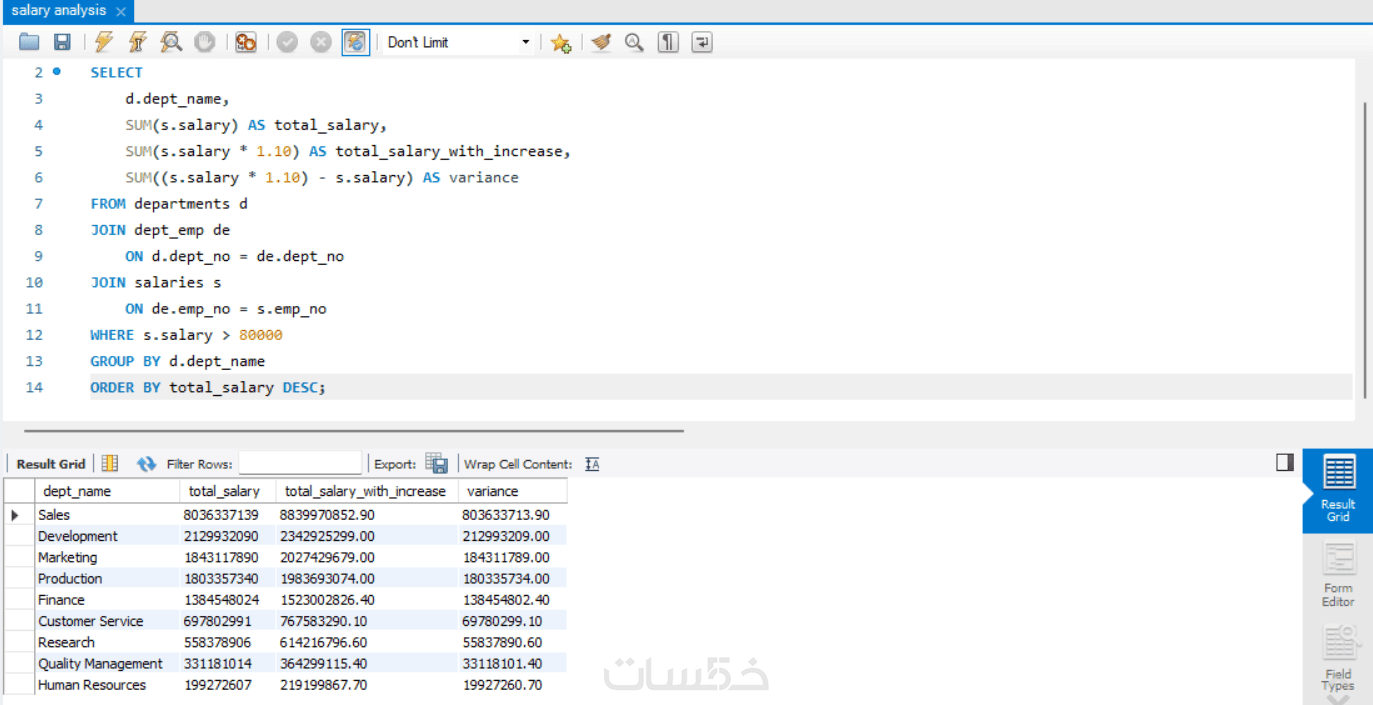Run Explain plan (magnifier lightning icon)
Viewport: 1373px width, 705px height.
click(171, 42)
